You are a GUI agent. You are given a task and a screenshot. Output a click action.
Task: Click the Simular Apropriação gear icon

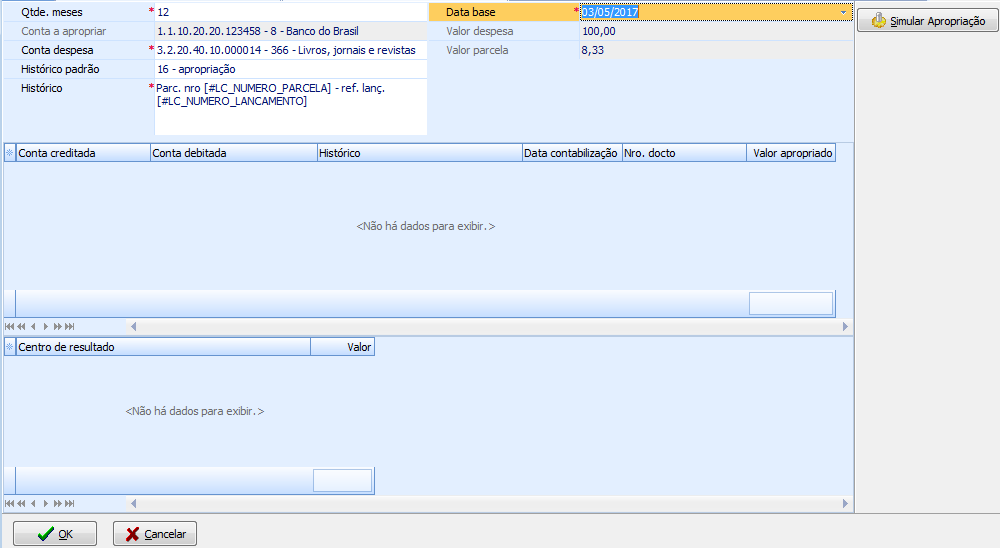(879, 20)
